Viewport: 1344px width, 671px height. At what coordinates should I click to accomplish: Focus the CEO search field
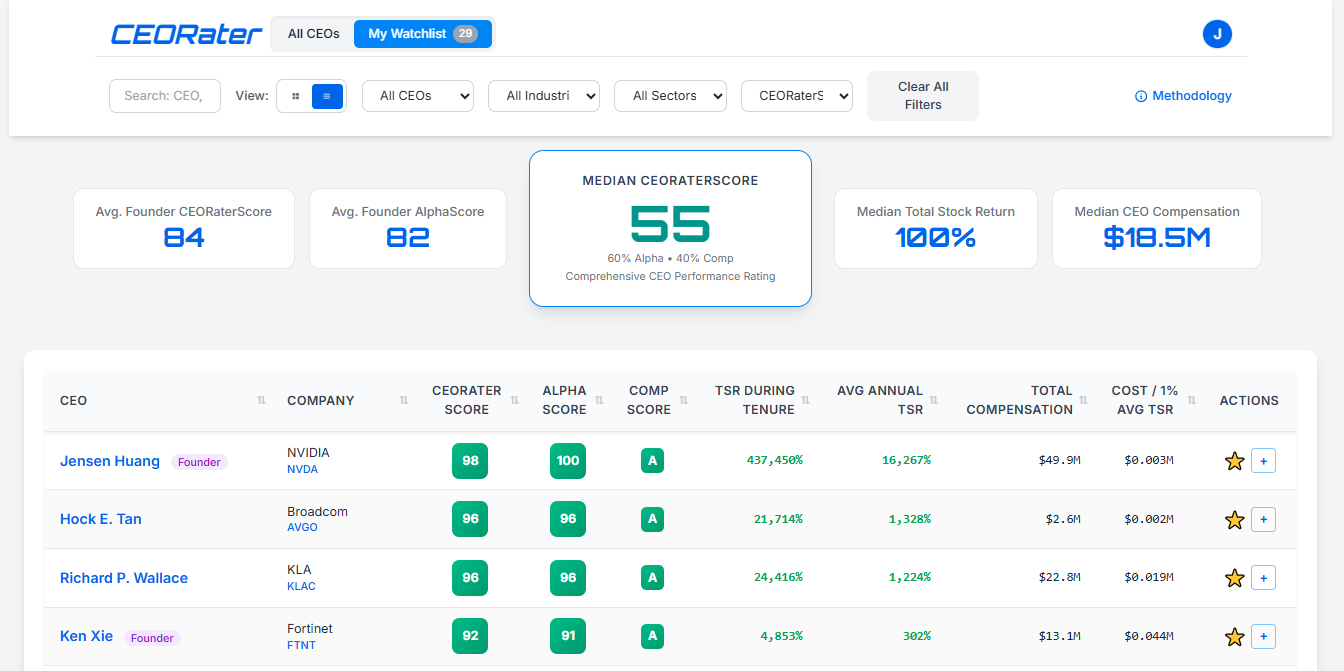pyautogui.click(x=165, y=96)
